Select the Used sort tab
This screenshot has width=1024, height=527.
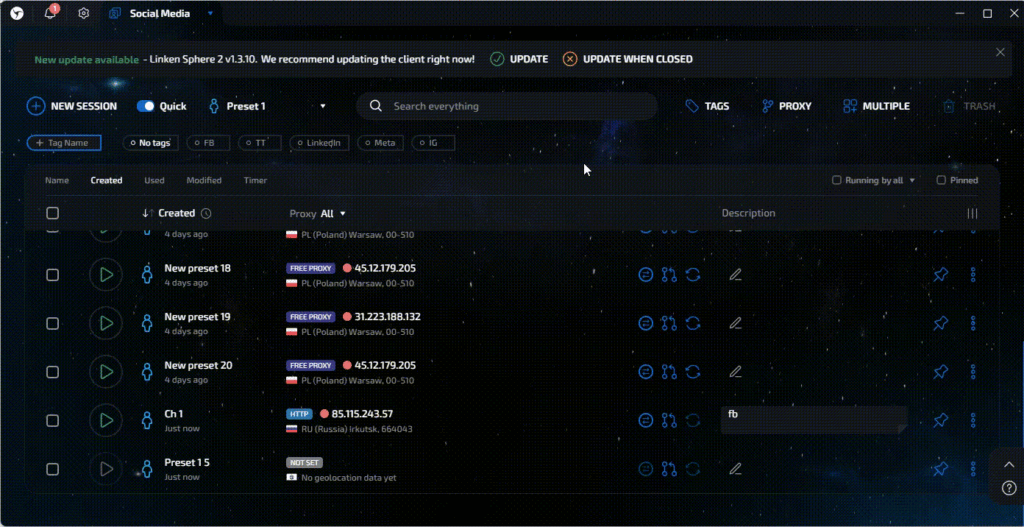pos(154,181)
